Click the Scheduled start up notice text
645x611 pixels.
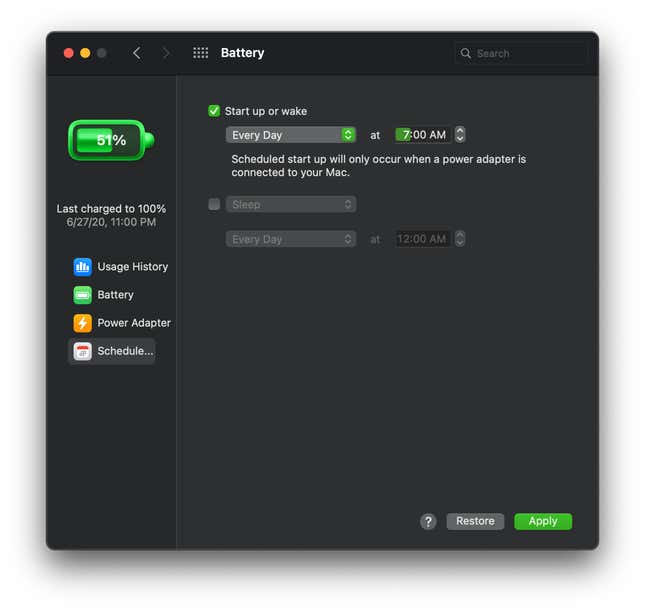[x=378, y=166]
